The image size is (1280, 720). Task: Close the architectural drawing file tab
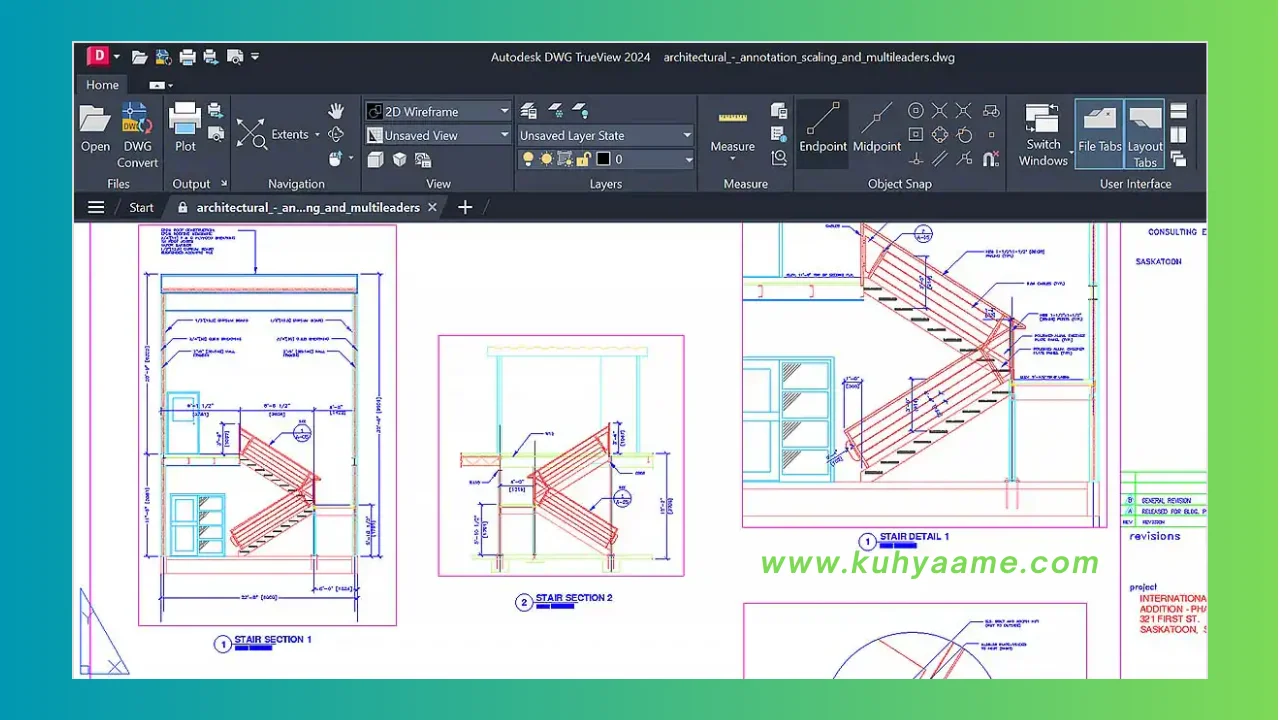click(432, 208)
